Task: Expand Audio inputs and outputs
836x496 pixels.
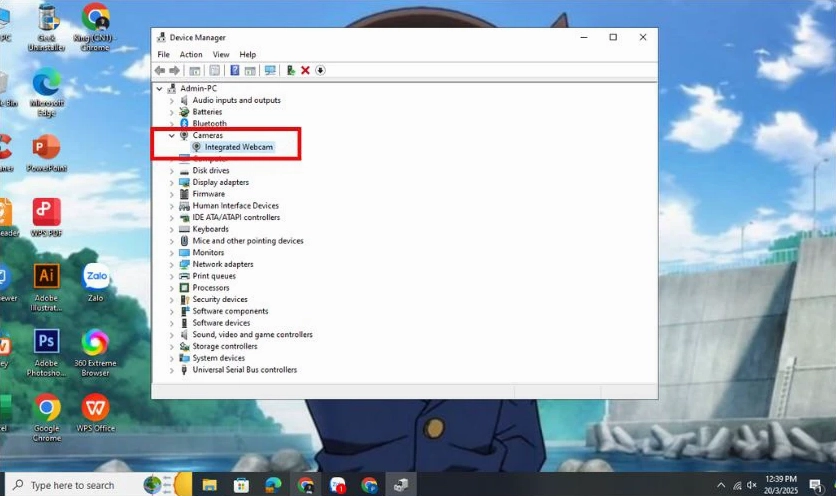Action: [172, 100]
